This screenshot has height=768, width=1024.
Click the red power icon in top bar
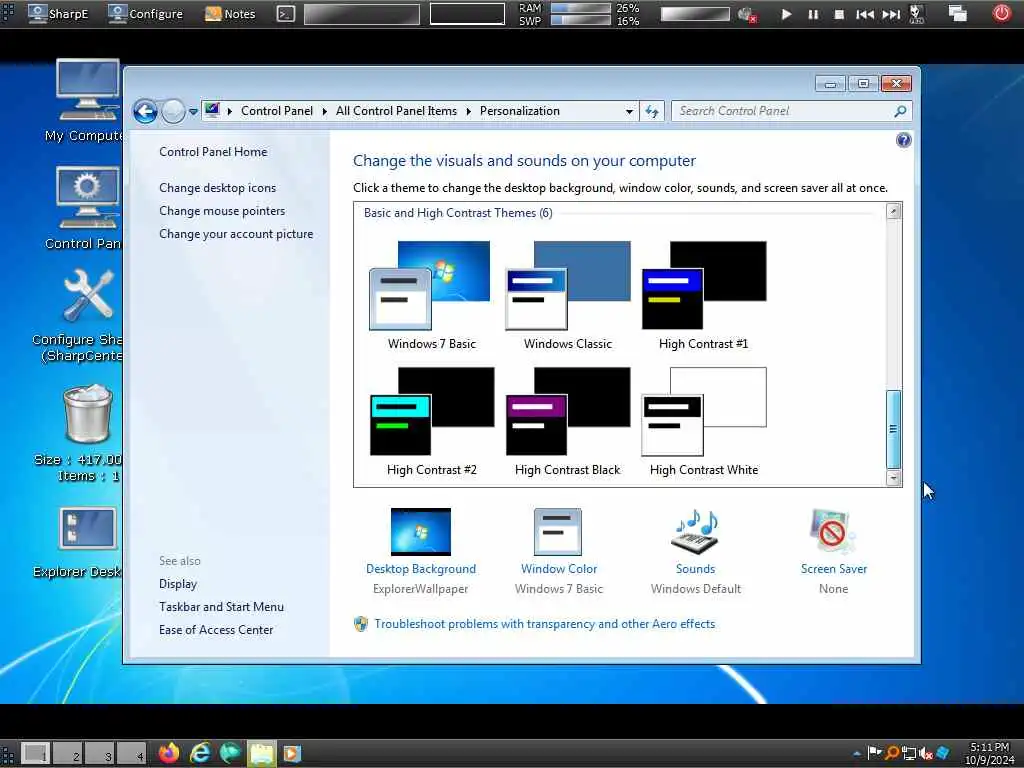pos(1001,13)
